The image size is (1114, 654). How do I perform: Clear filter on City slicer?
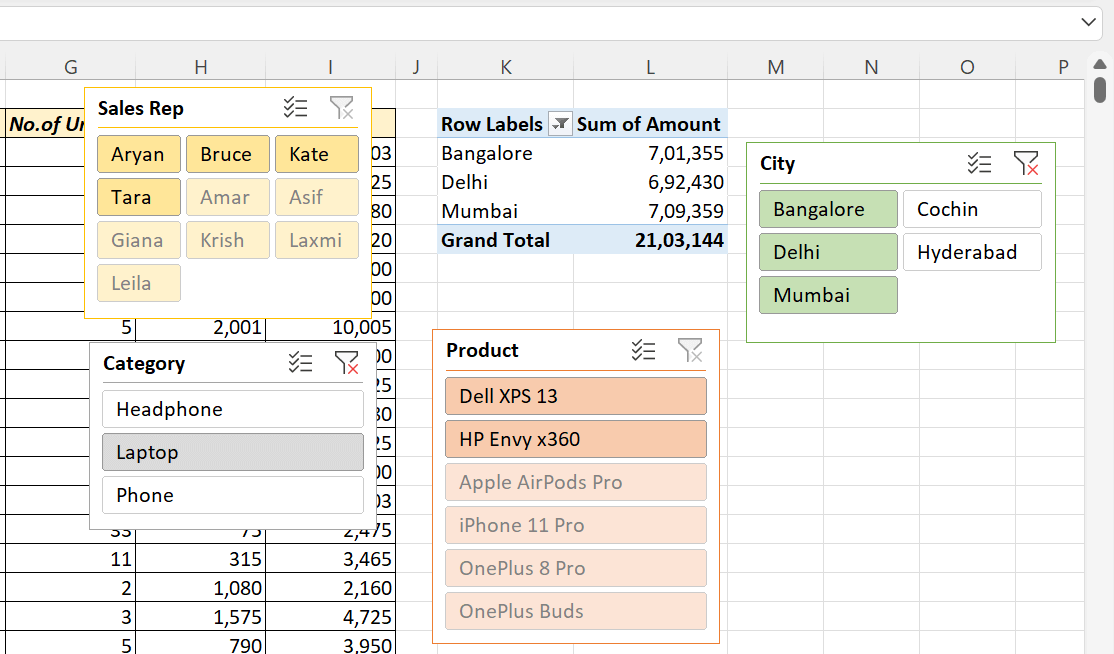point(1025,163)
